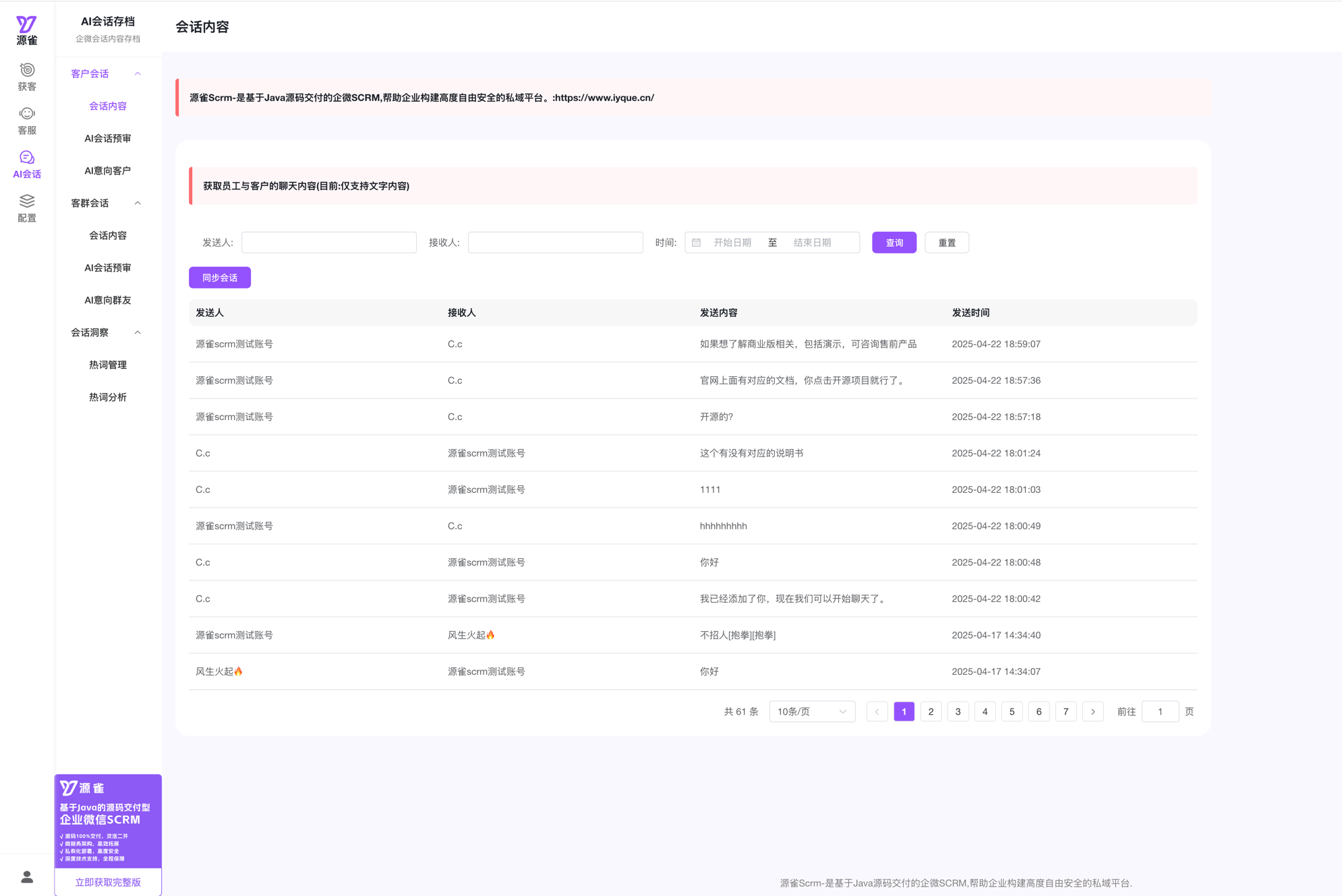This screenshot has height=896, width=1342.
Task: Open 热词管理 menu item
Action: point(108,365)
